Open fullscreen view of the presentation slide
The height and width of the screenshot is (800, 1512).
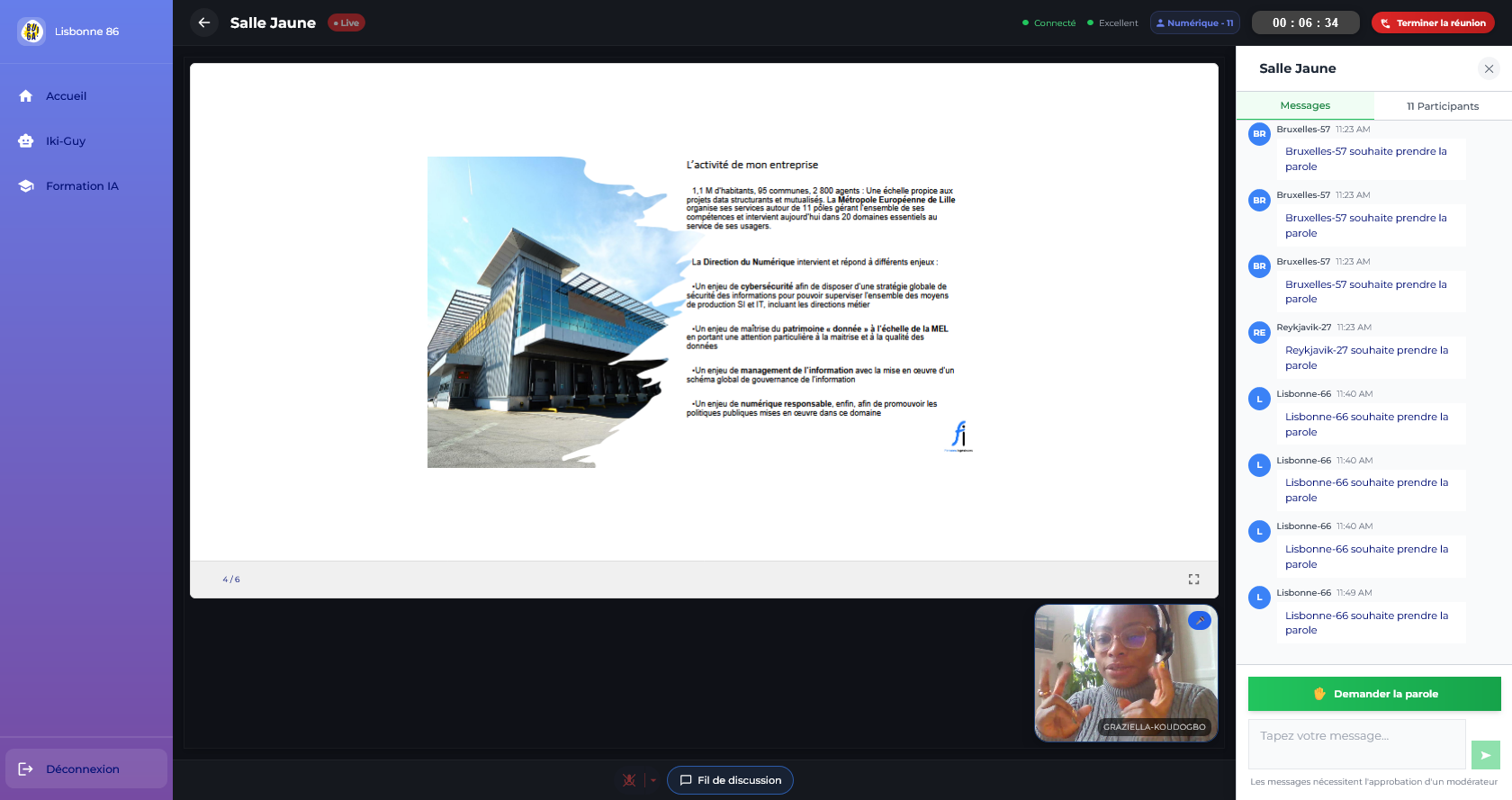[x=1193, y=580]
